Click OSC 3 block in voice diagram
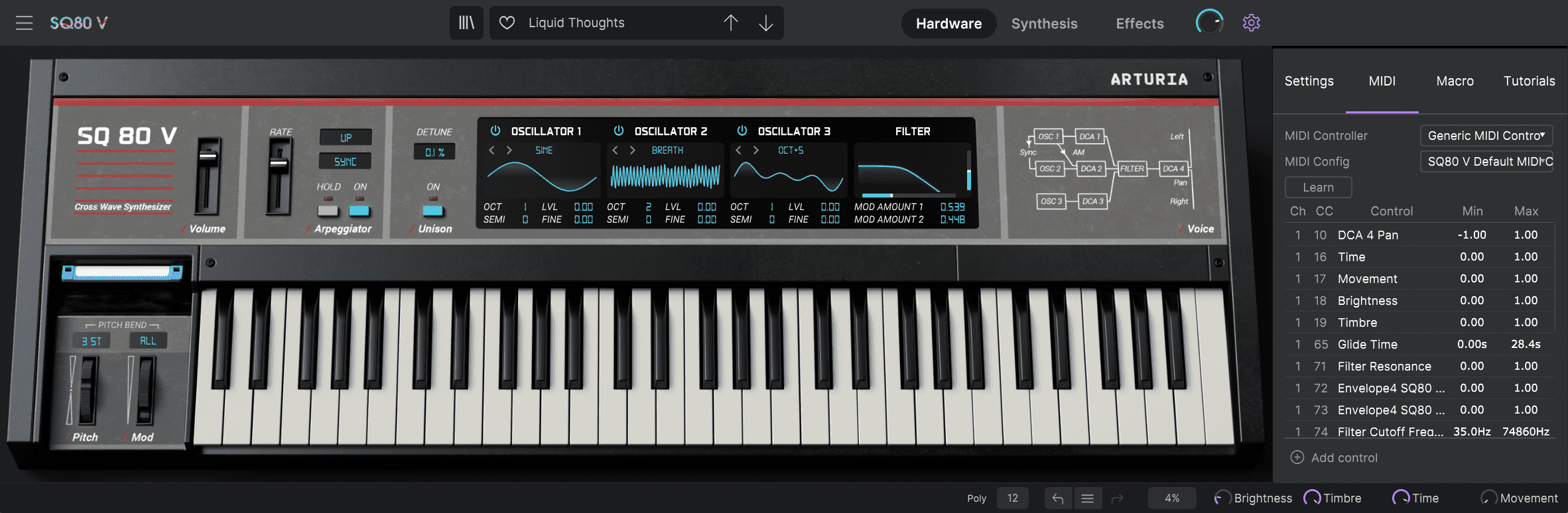The width and height of the screenshot is (1568, 513). 1051,201
